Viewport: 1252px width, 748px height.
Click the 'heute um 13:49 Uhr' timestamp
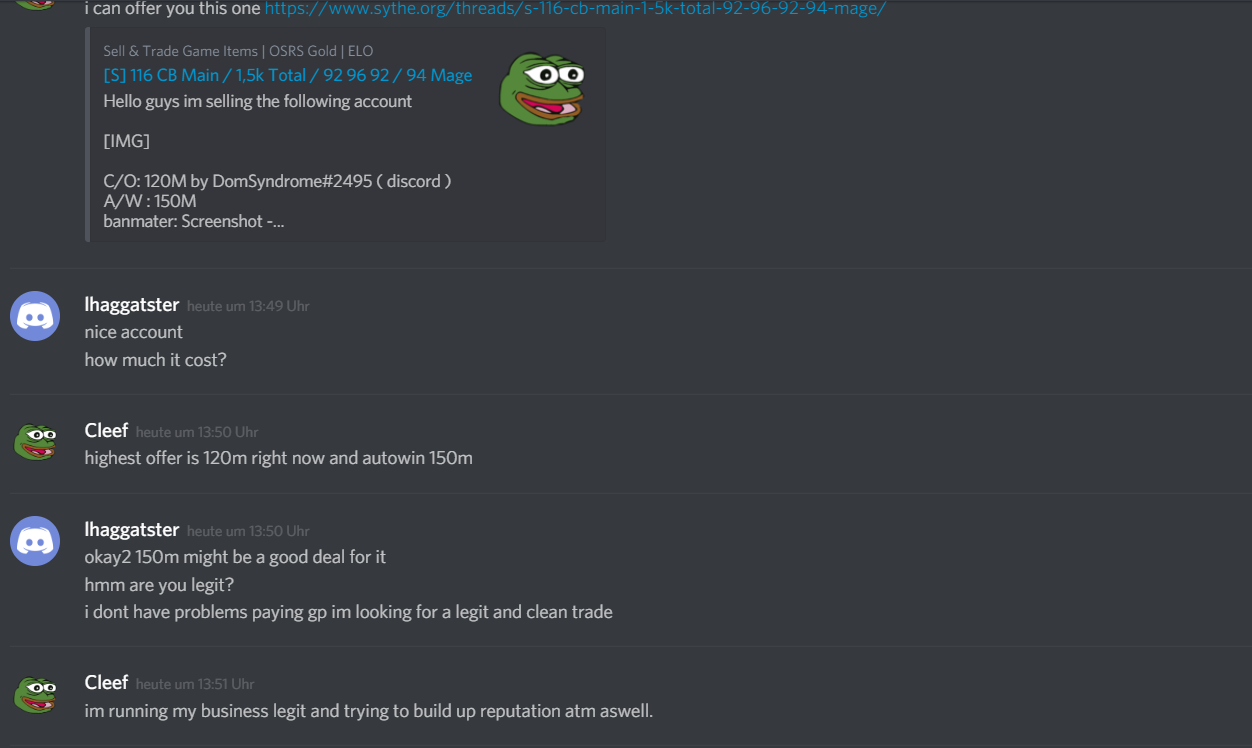pyautogui.click(x=248, y=306)
